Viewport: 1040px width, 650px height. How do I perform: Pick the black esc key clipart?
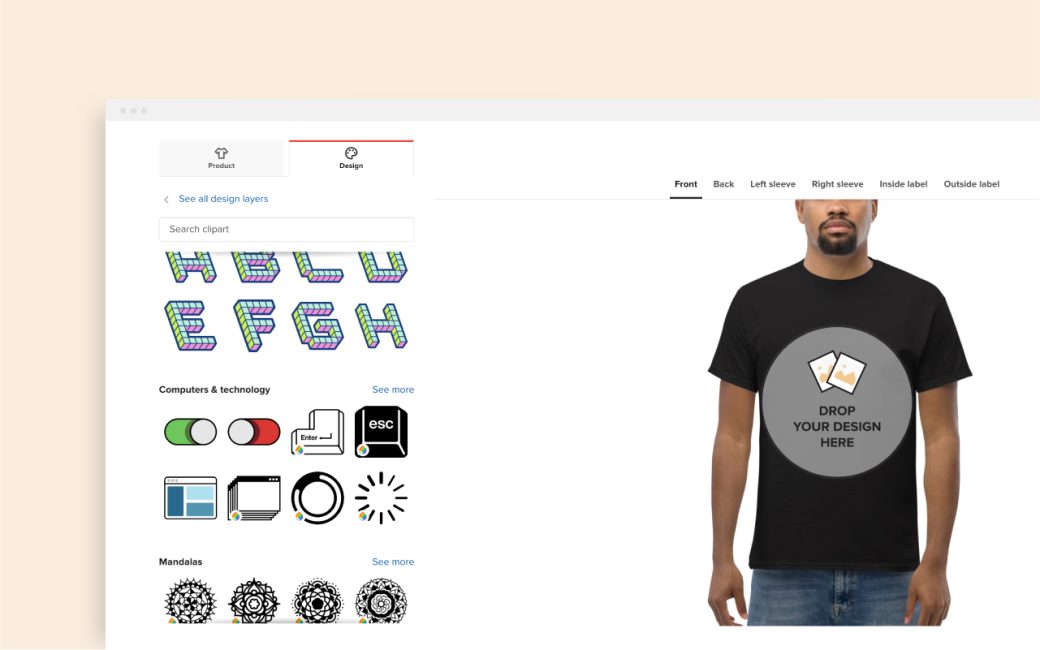(x=381, y=432)
